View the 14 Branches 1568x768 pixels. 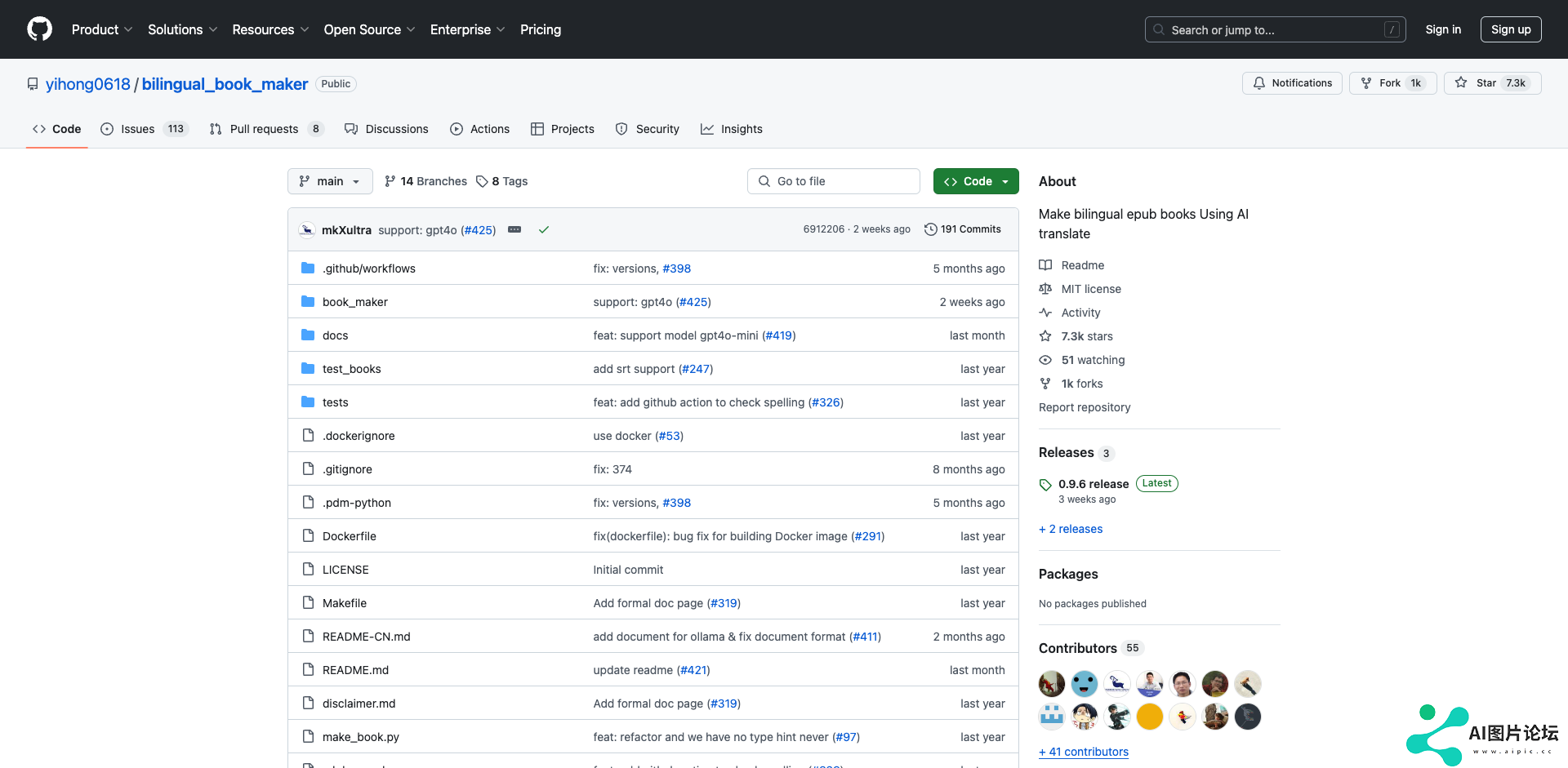click(x=425, y=181)
